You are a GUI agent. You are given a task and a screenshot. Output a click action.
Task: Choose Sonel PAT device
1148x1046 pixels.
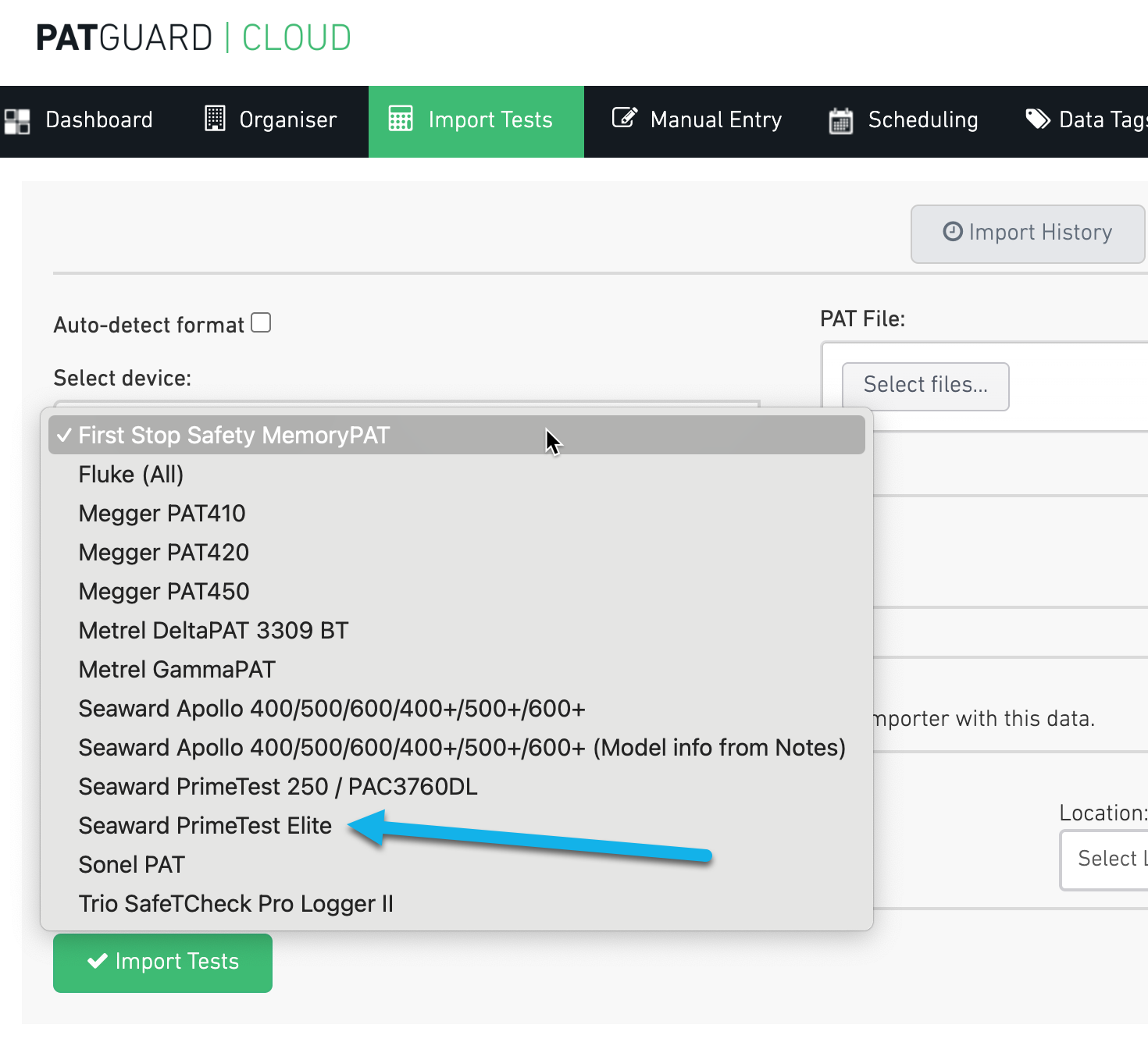[x=457, y=864]
